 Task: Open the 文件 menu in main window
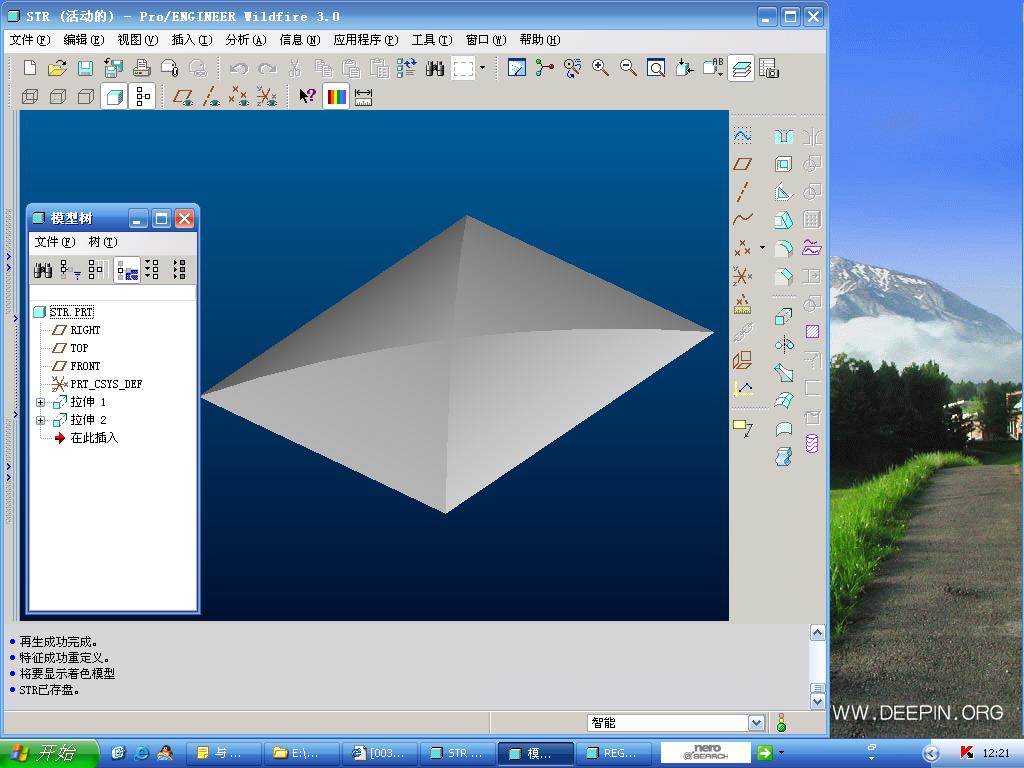[x=30, y=40]
